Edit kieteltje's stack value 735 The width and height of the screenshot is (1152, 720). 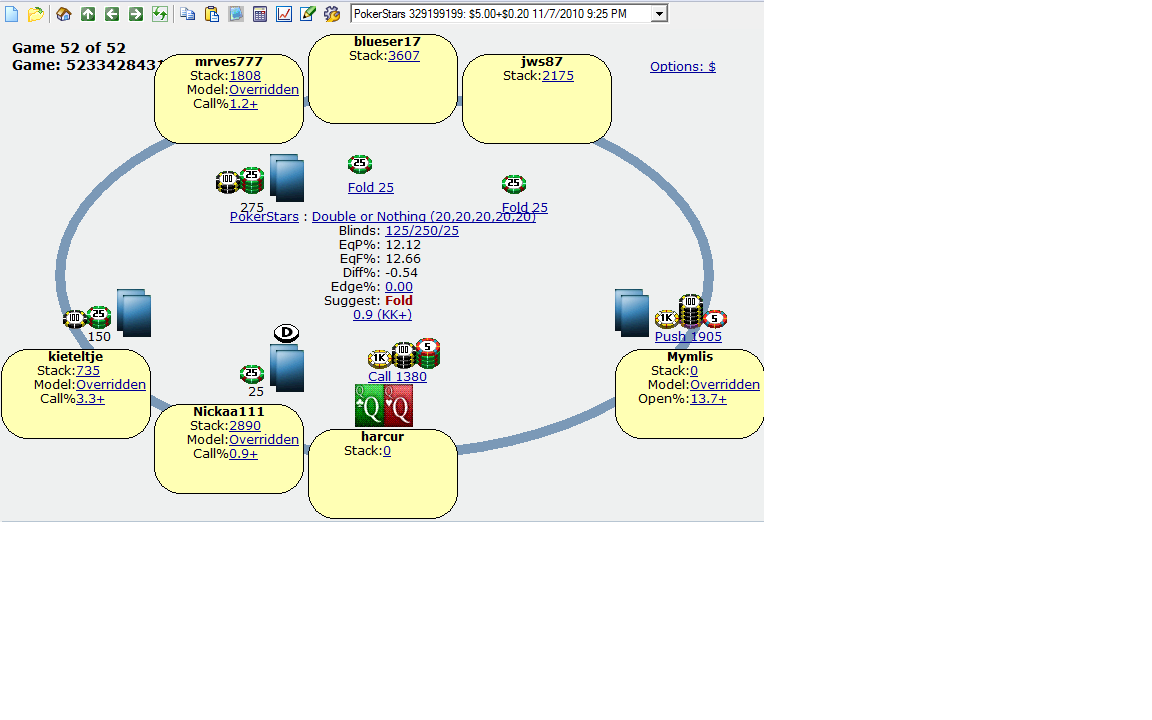pos(88,370)
